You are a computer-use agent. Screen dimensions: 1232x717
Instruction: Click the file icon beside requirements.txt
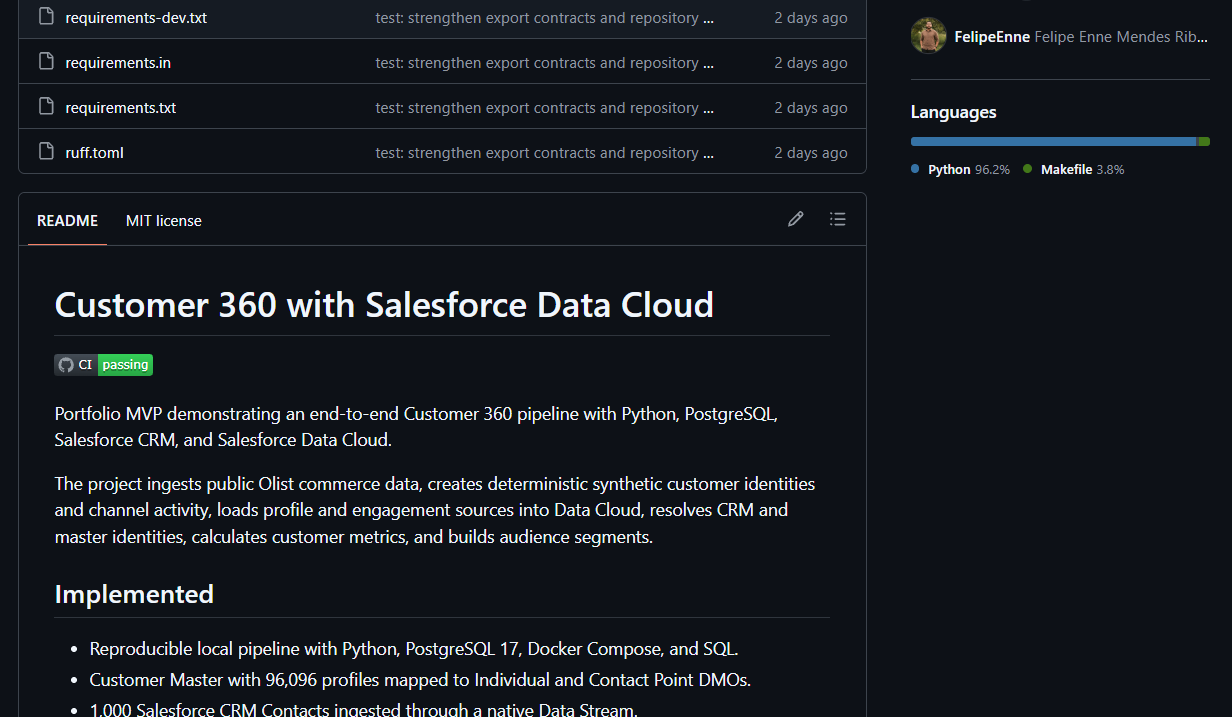(x=46, y=107)
